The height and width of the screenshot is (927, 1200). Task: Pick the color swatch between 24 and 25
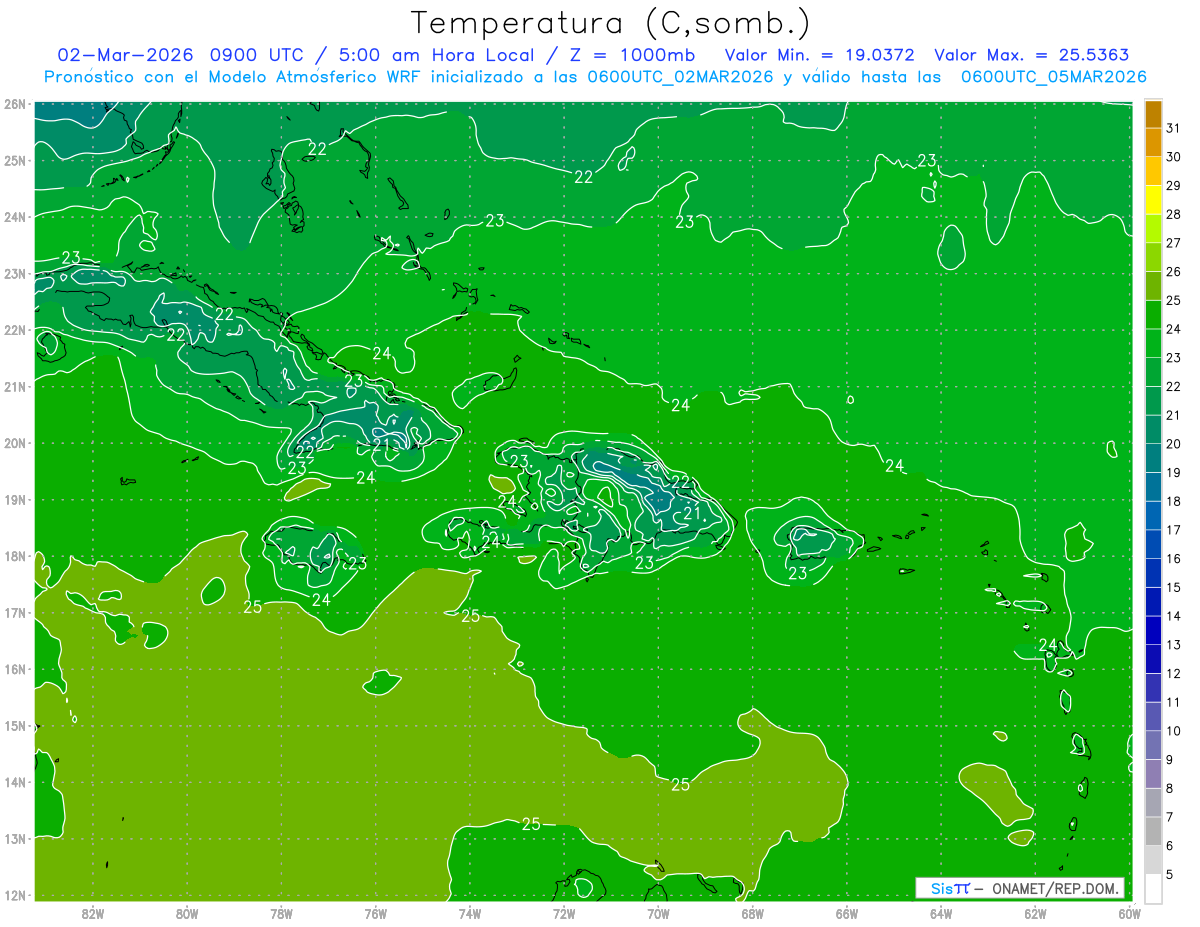[1153, 315]
